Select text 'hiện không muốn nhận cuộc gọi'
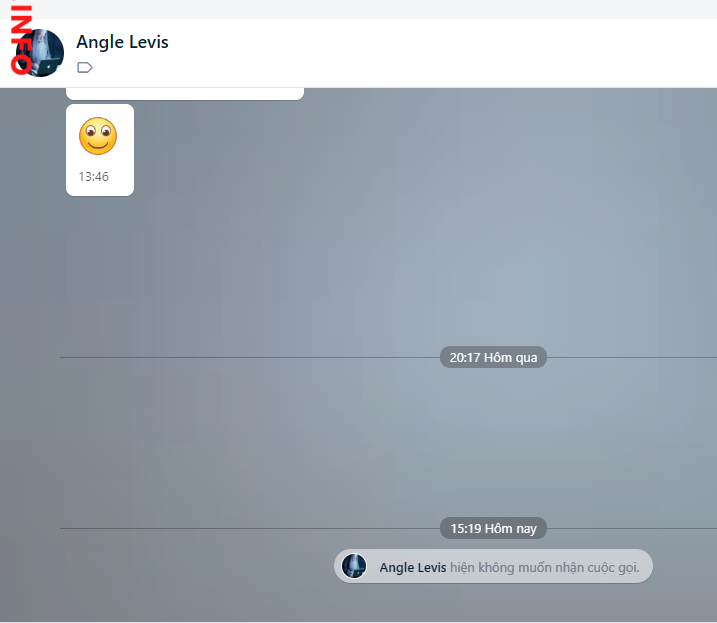 click(x=544, y=567)
